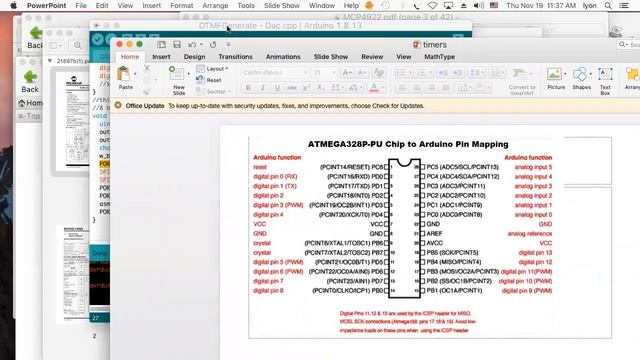Open the quick access toolbar customize arrow
The width and height of the screenshot is (640, 360).
[228, 44]
